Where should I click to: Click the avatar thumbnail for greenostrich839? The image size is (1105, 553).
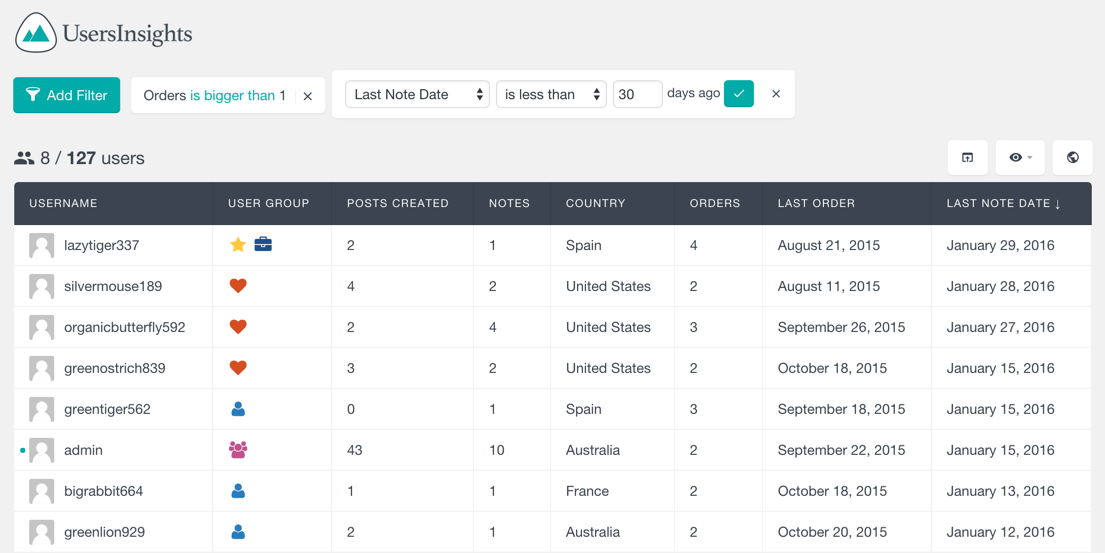coord(42,368)
